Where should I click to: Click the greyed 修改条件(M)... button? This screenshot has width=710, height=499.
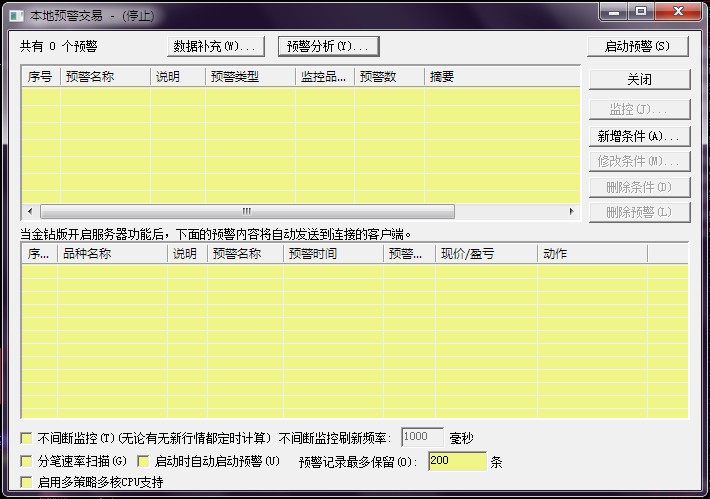639,161
